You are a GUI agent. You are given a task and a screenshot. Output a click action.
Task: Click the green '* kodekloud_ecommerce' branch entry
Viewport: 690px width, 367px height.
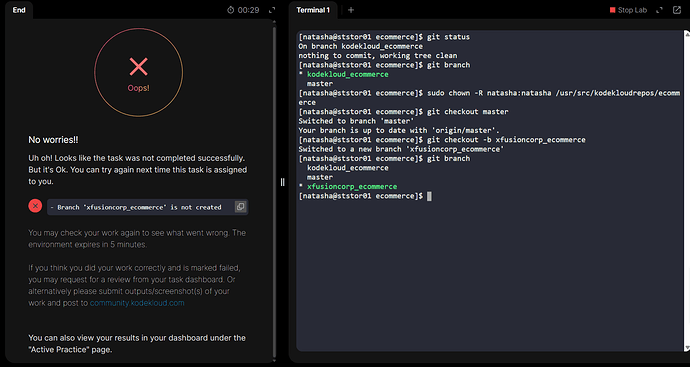343,74
